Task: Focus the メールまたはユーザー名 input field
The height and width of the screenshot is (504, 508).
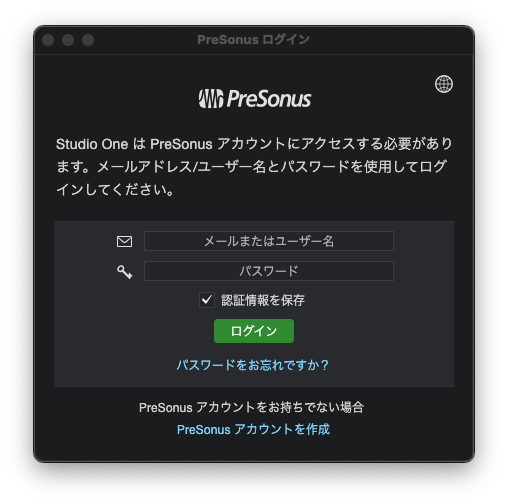Action: coord(269,241)
